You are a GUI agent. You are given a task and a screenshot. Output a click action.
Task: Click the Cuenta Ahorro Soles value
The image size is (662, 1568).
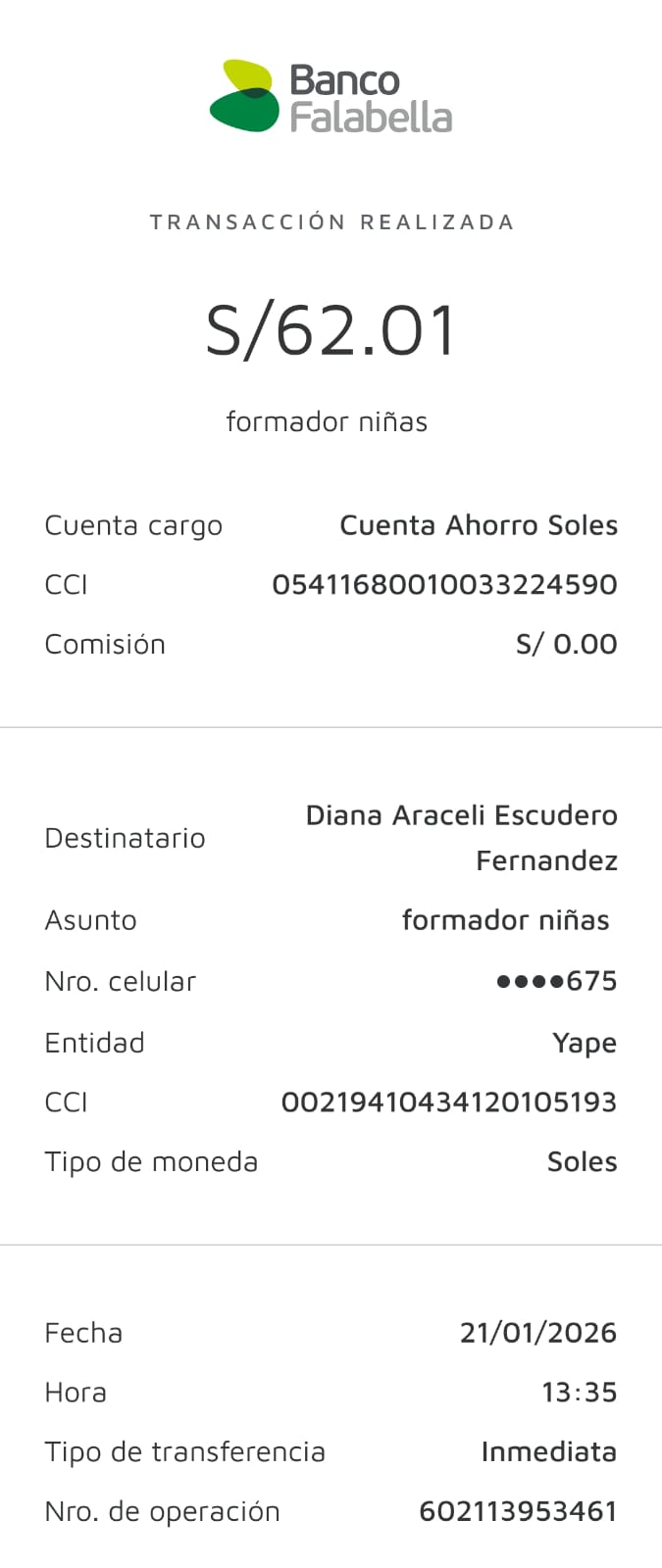pos(479,526)
